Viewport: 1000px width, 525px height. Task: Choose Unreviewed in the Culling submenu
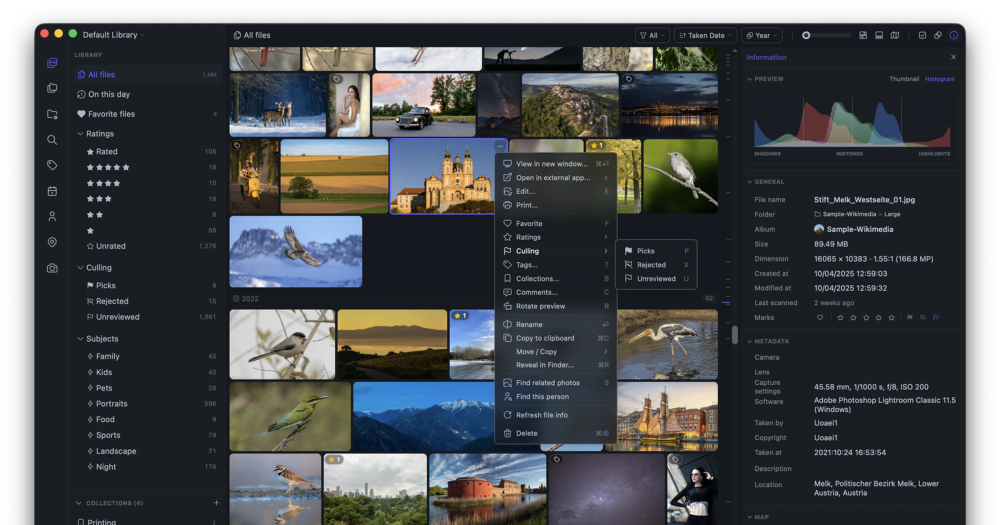coord(656,279)
